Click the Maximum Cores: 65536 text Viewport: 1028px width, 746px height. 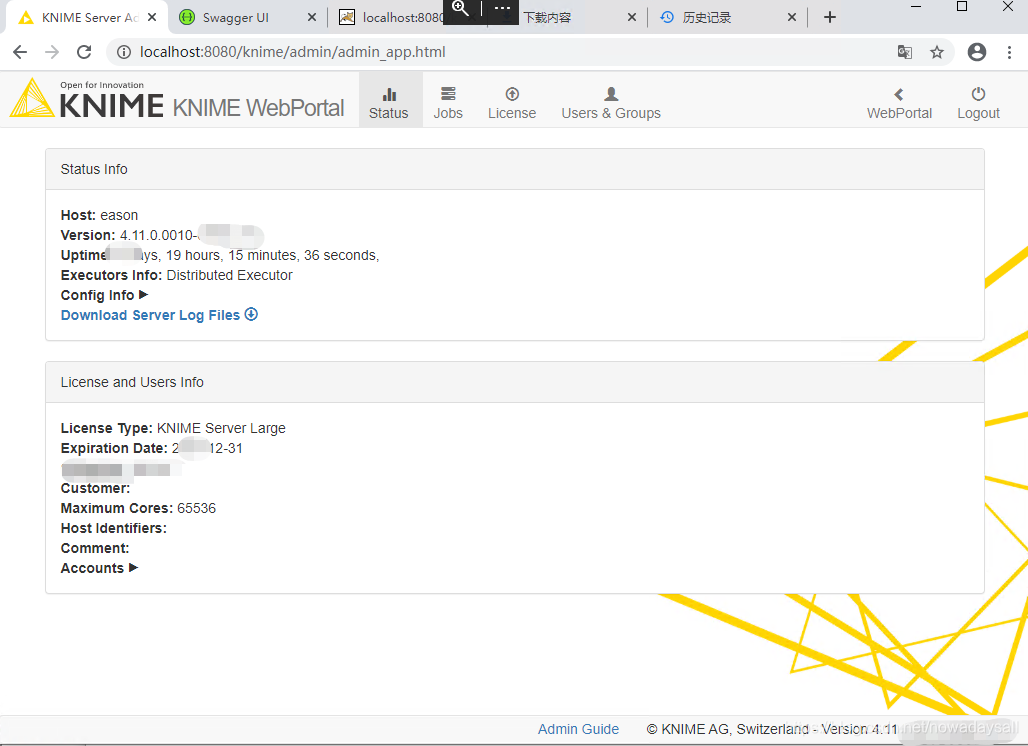(138, 508)
